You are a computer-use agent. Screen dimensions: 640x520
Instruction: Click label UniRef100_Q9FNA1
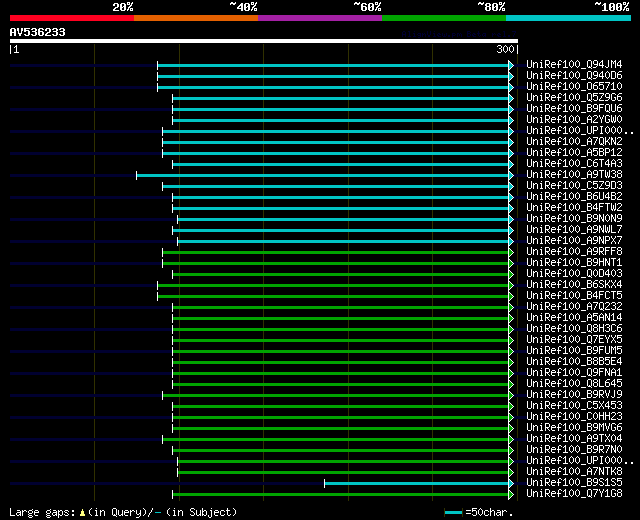pos(574,373)
